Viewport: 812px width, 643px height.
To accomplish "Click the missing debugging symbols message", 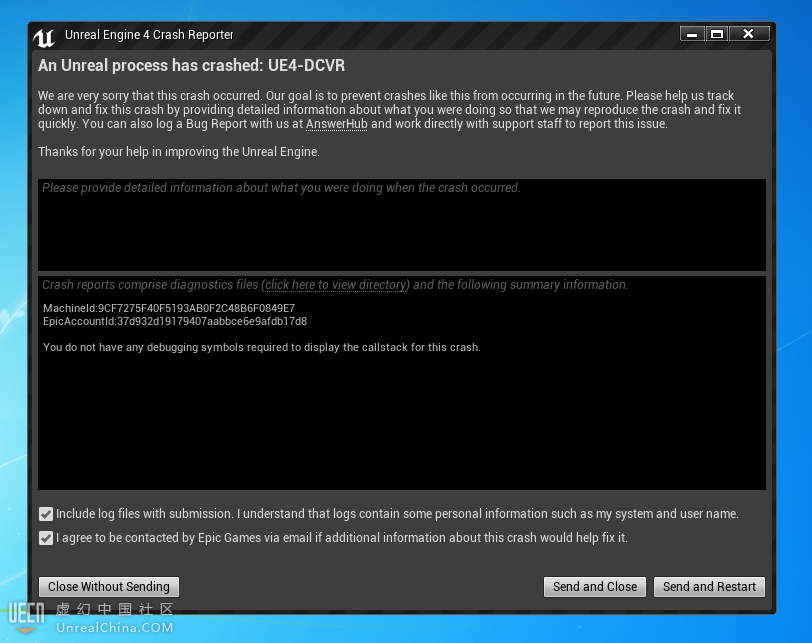I will pos(262,347).
